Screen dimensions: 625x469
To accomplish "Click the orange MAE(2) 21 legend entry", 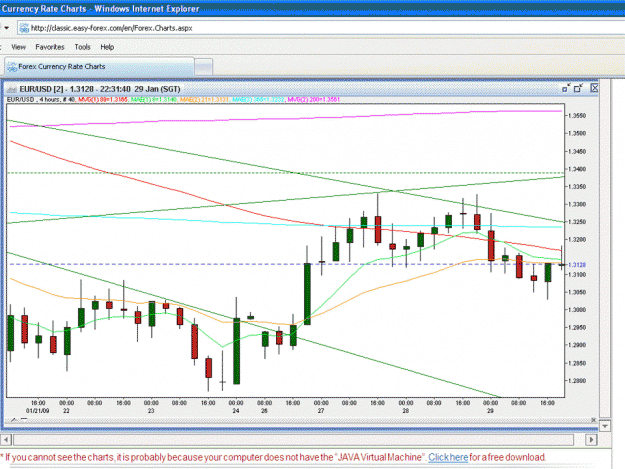I will 204,99.
